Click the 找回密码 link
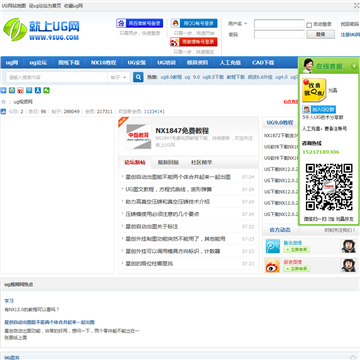This screenshot has height=360, width=360. tap(350, 24)
